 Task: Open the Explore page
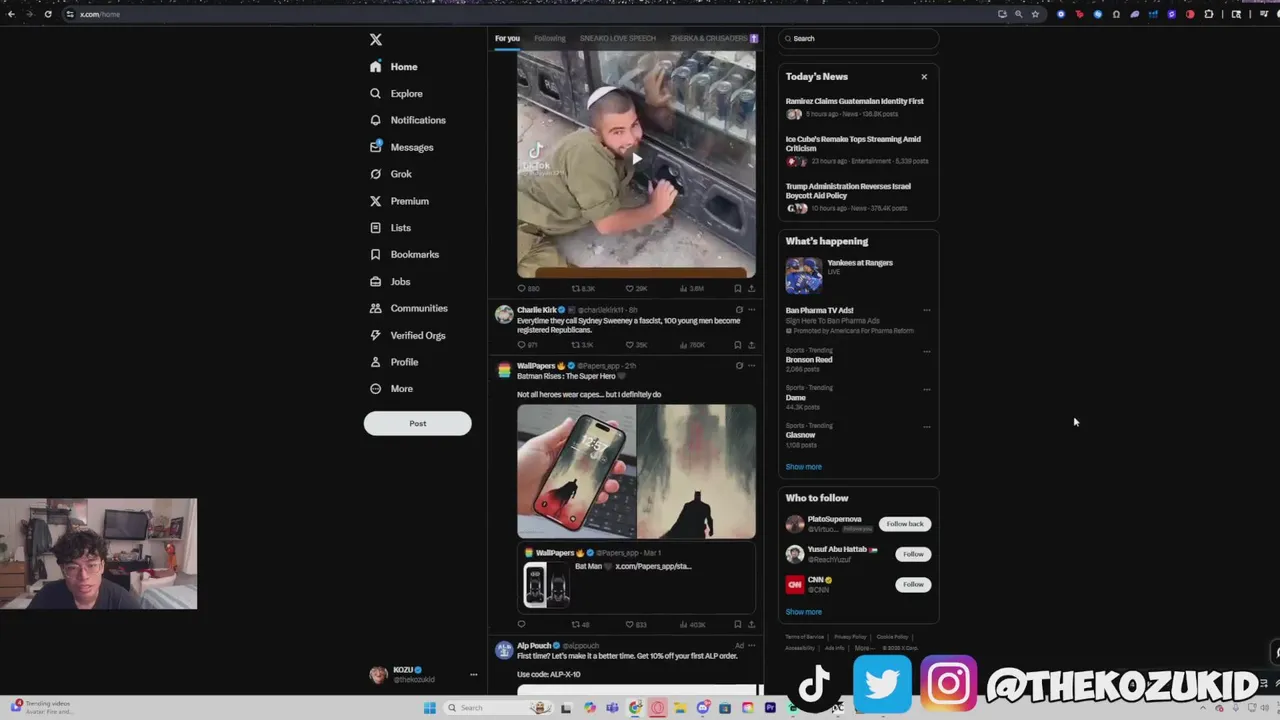[396, 94]
